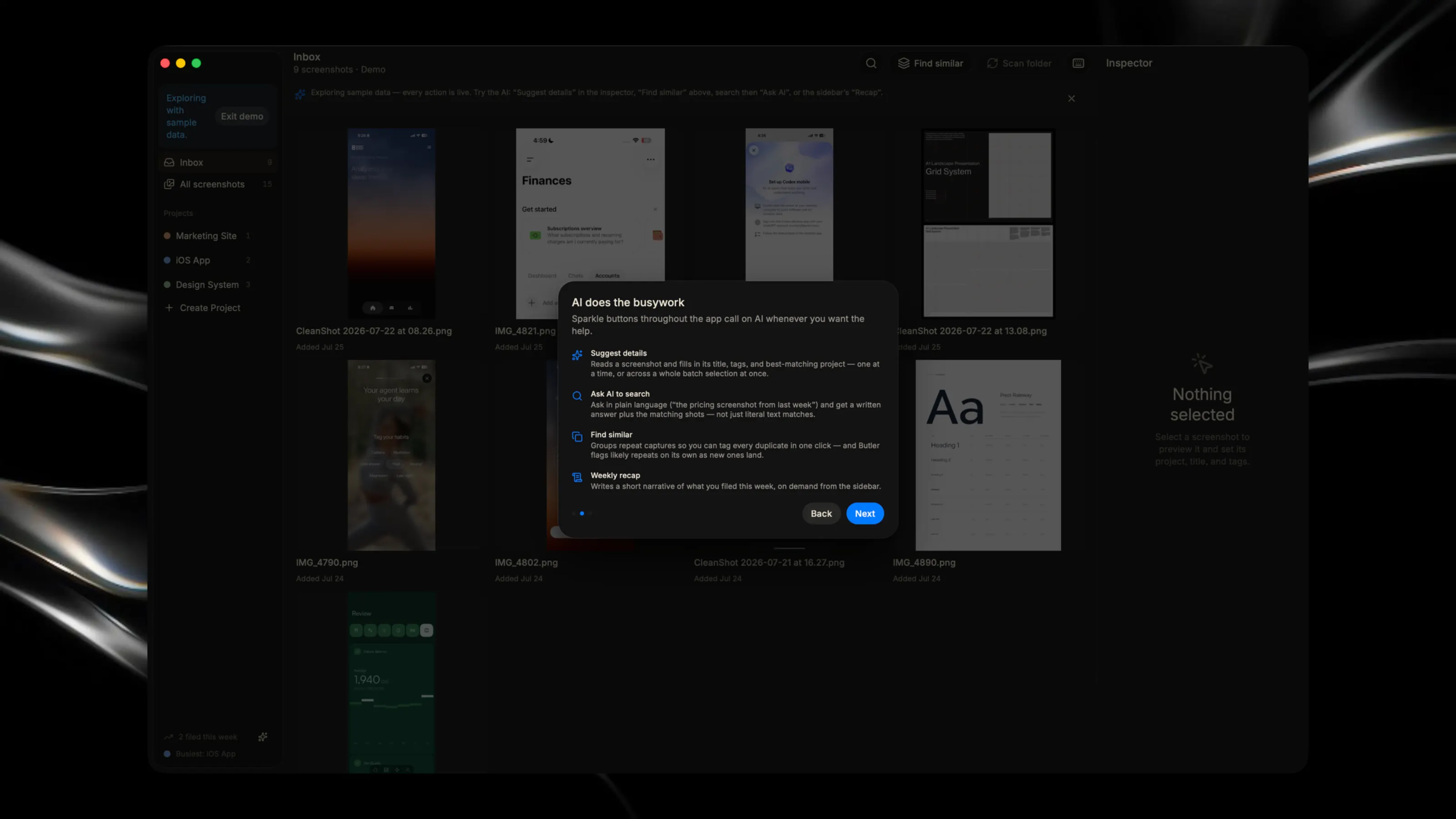Click the keyboard icon beside Inspector

(1078, 63)
